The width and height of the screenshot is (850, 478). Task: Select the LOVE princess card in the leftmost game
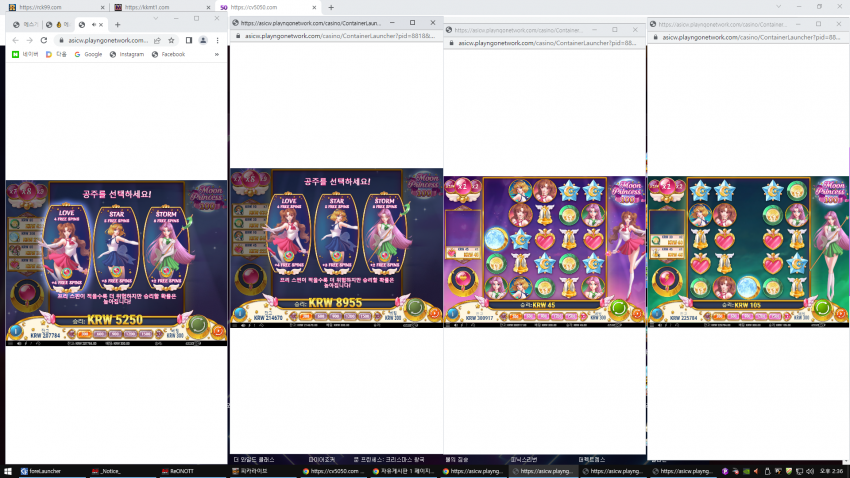(x=67, y=248)
